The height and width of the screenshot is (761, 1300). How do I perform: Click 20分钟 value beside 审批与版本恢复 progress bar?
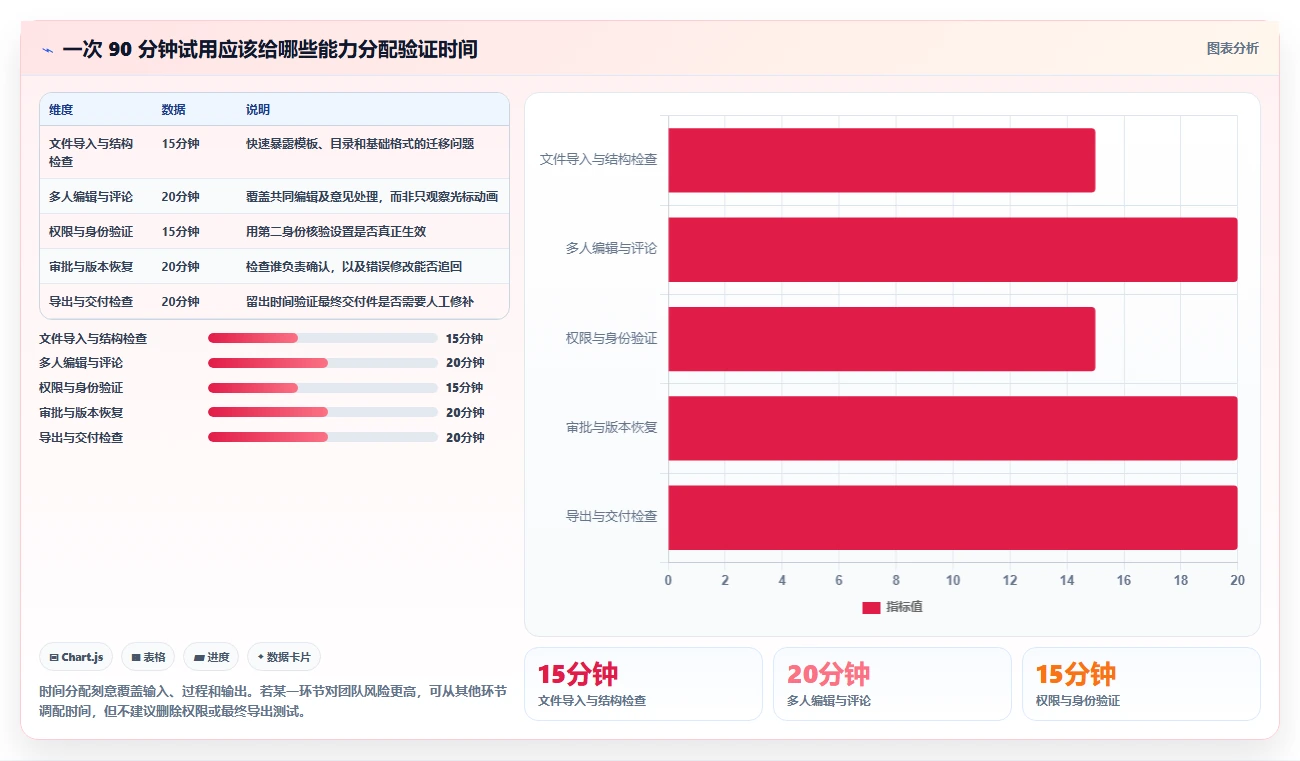[465, 413]
